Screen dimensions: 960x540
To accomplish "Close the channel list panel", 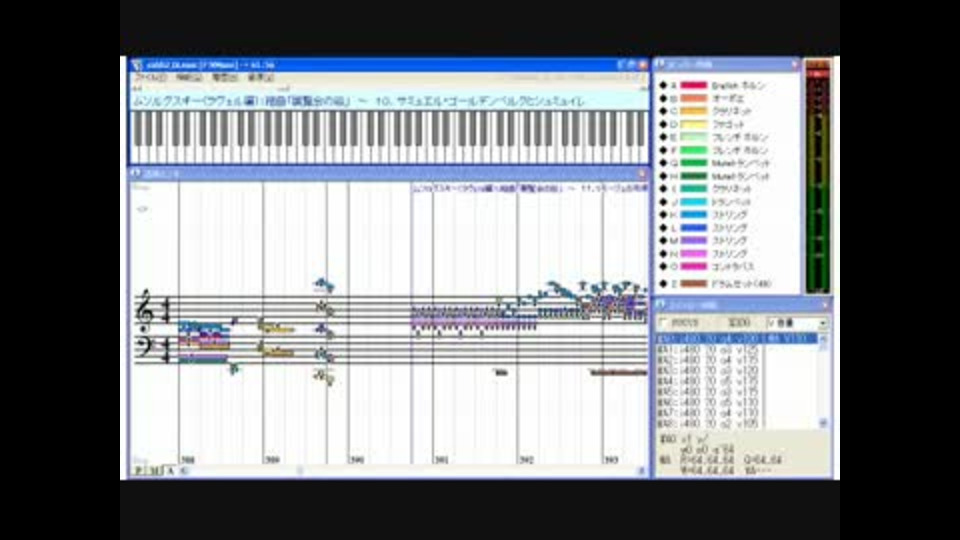I will tap(794, 64).
